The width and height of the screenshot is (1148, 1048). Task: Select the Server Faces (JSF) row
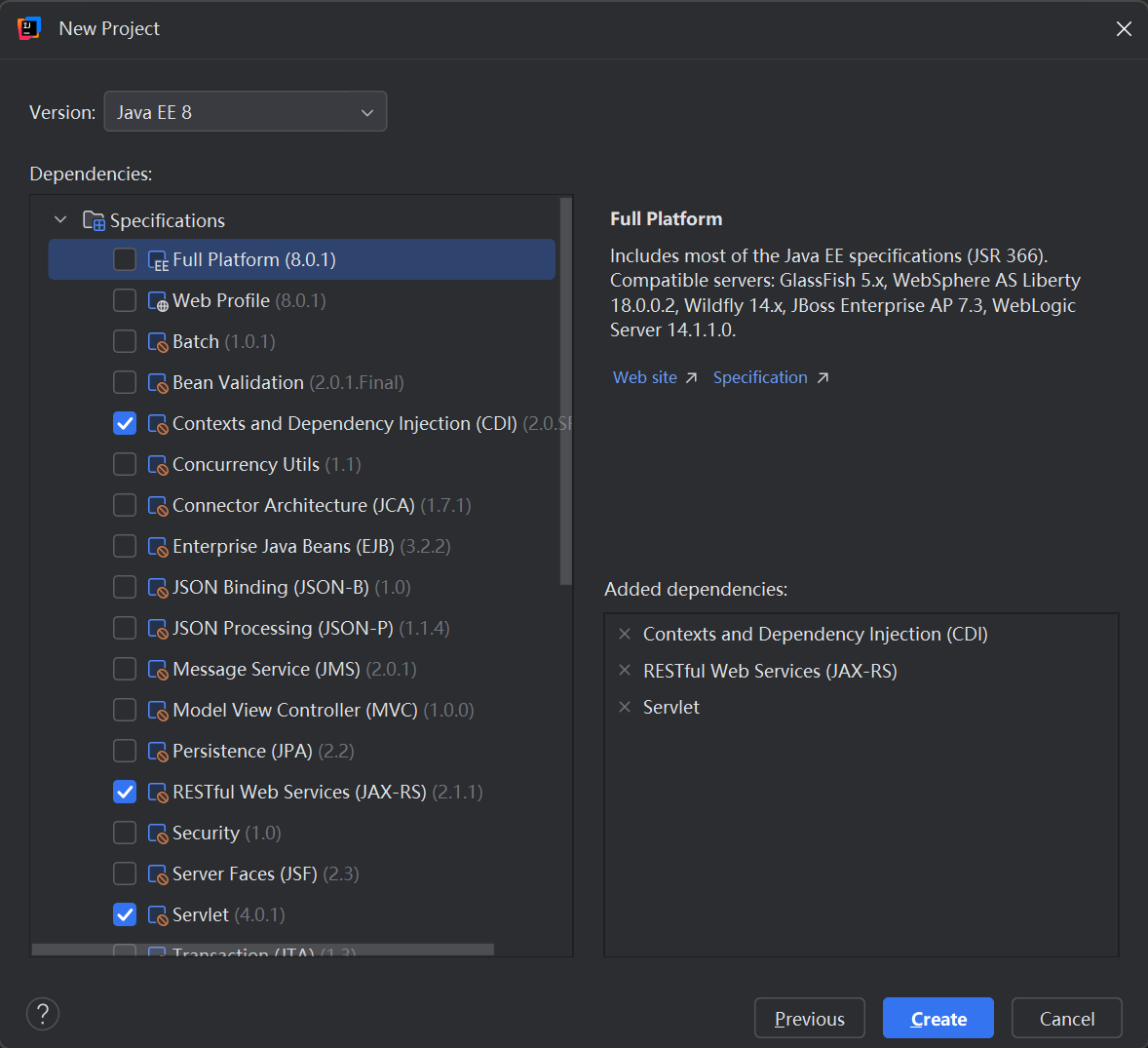click(302, 873)
